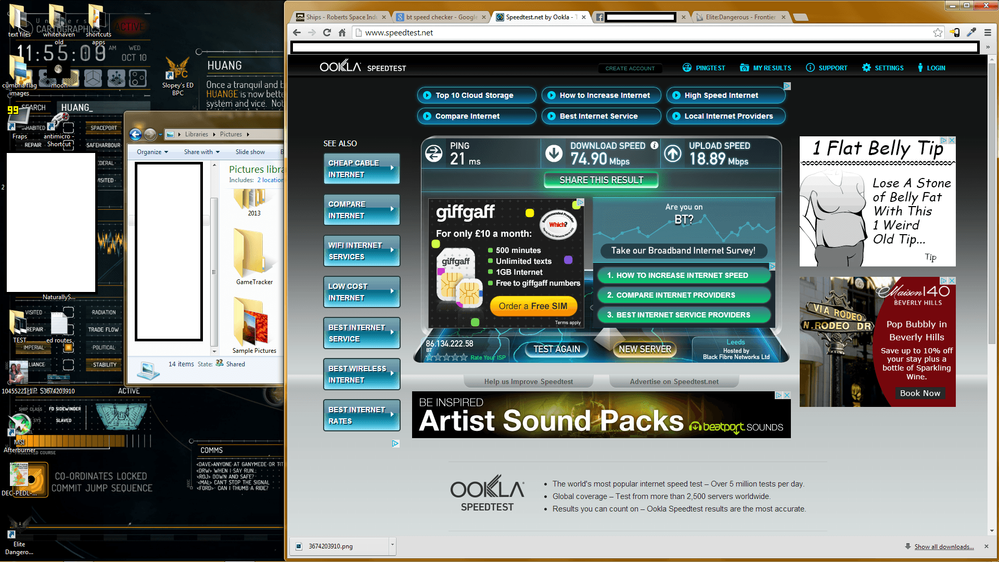Viewport: 999px width, 562px height.
Task: Open Explorer recent pages dropdown arrow
Action: pos(162,134)
